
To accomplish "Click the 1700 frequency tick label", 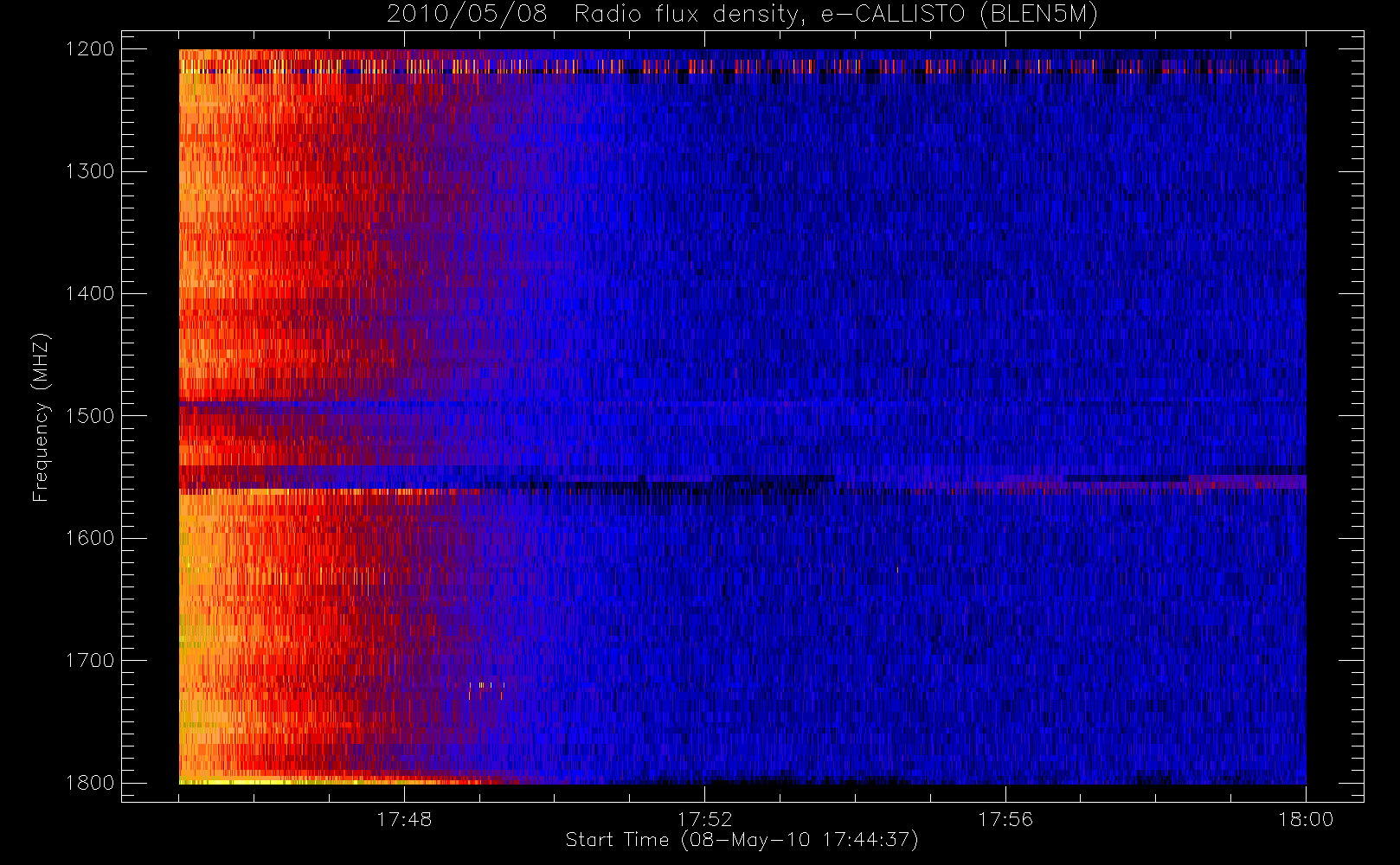I will click(x=90, y=661).
